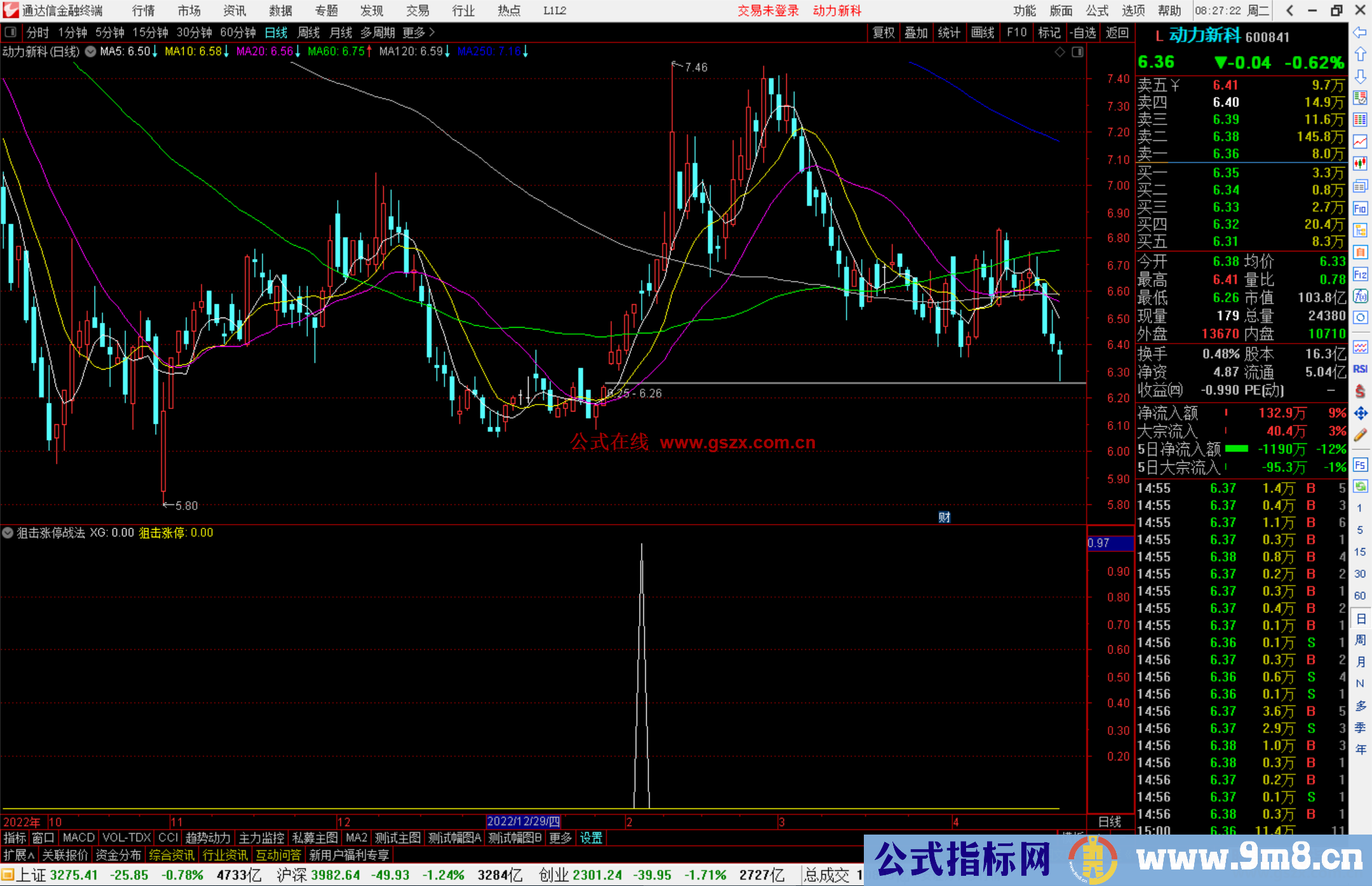Screen dimensions: 1372x886
Task: Open the F10 company info sidebar icon
Action: point(1360,208)
